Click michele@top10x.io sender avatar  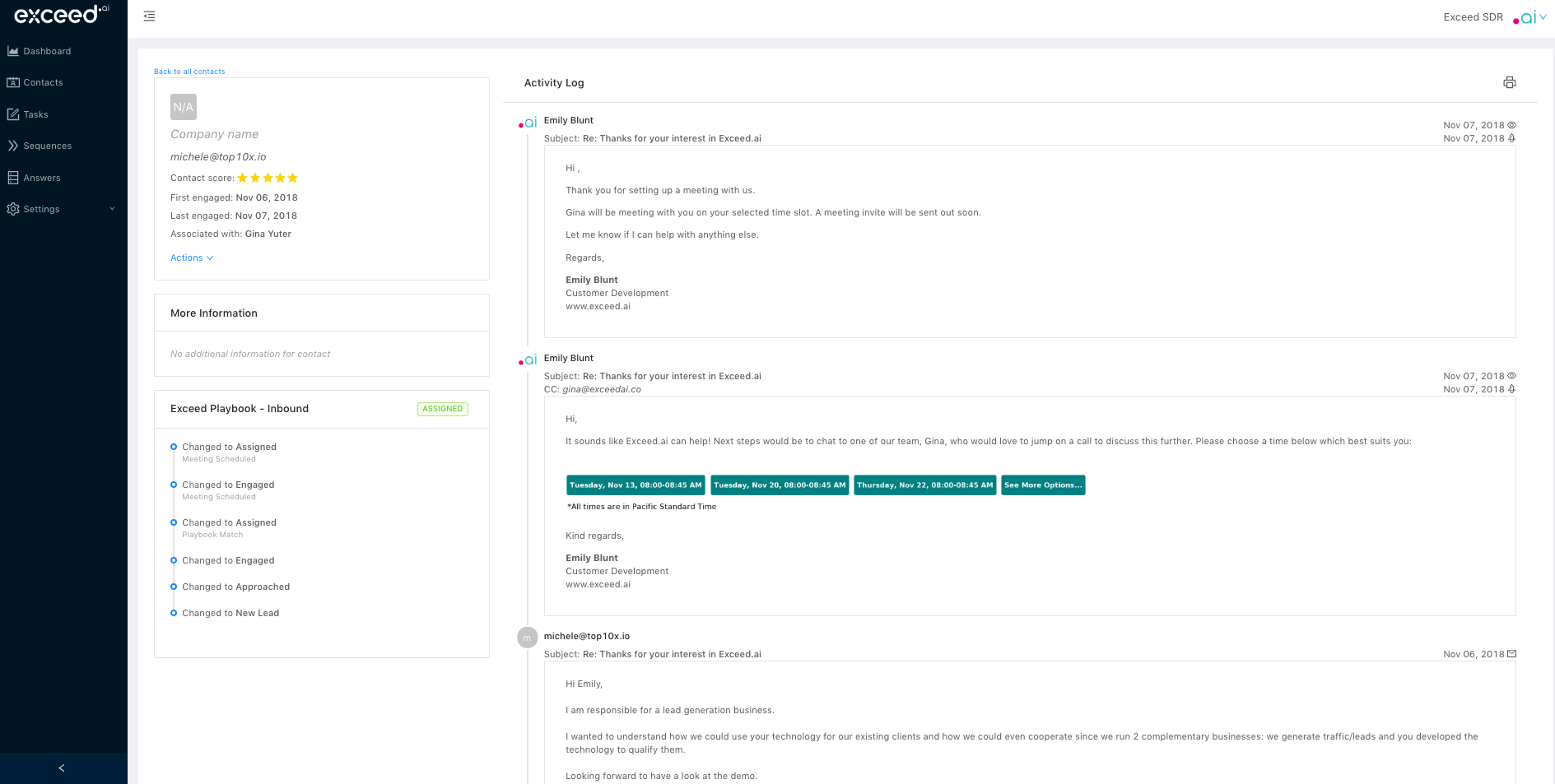click(527, 638)
